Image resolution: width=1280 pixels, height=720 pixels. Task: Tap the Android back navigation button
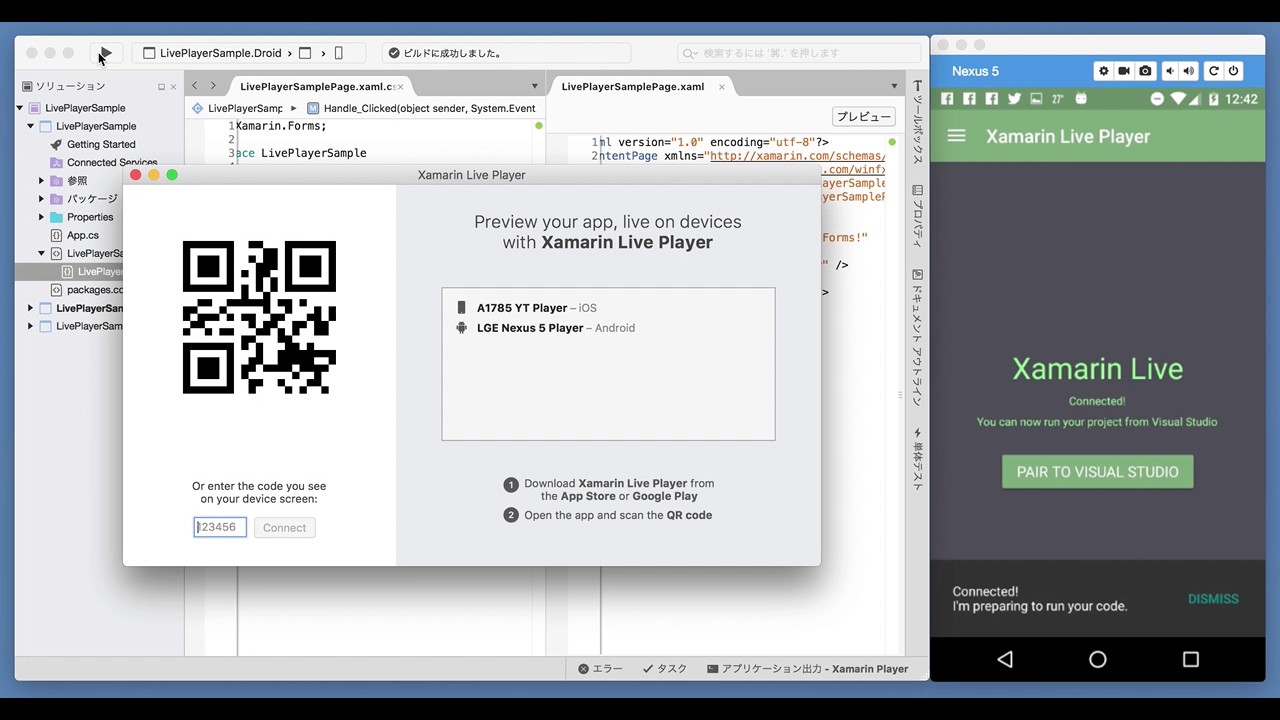1005,659
